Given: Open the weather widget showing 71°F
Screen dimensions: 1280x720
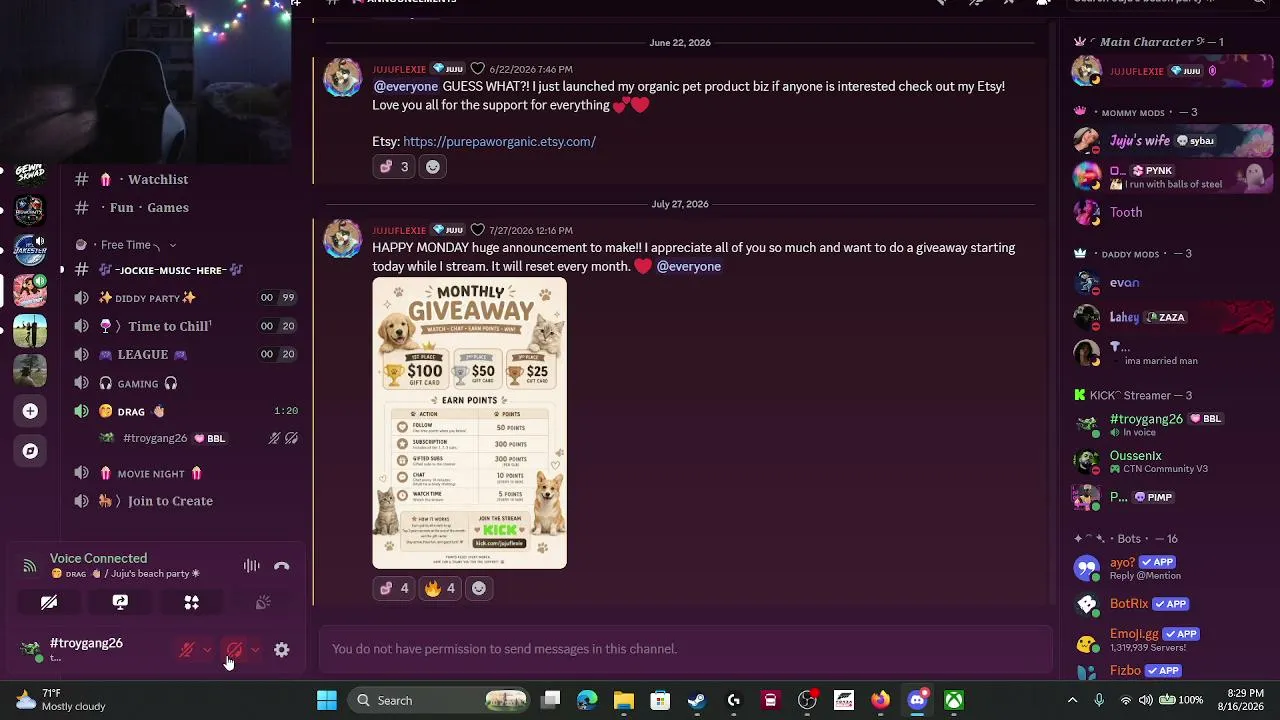Looking at the screenshot, I should pyautogui.click(x=62, y=700).
